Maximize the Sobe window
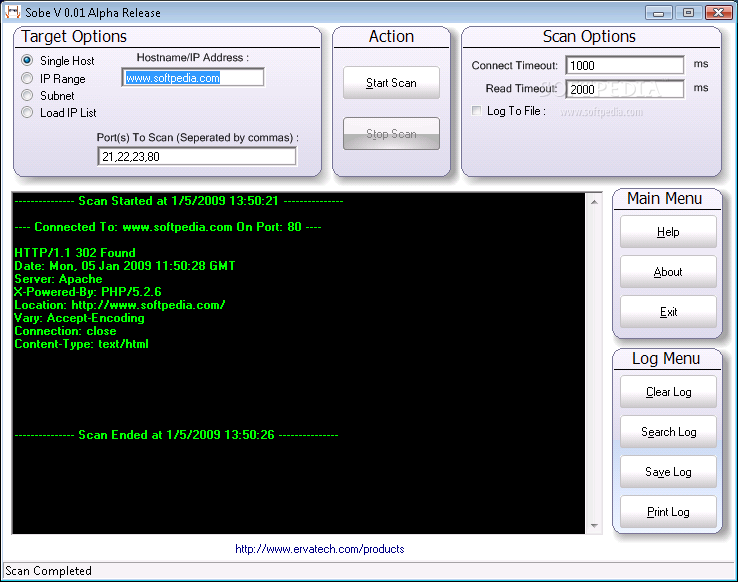The width and height of the screenshot is (738, 582). coord(688,12)
